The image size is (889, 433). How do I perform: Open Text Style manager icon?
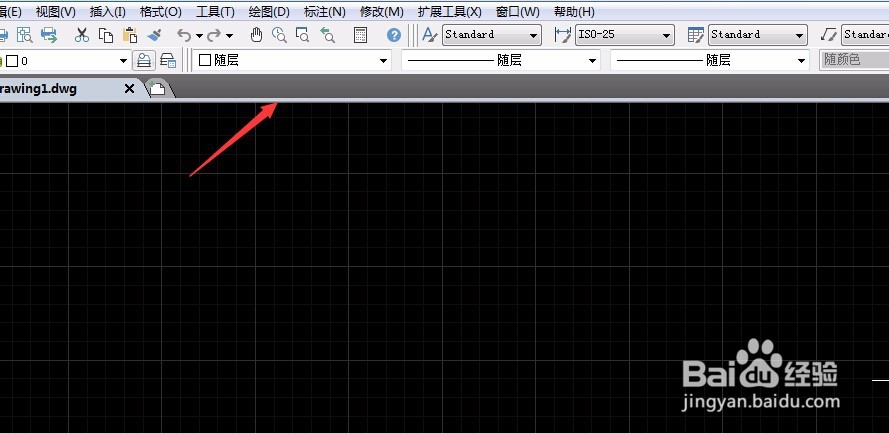pos(430,35)
